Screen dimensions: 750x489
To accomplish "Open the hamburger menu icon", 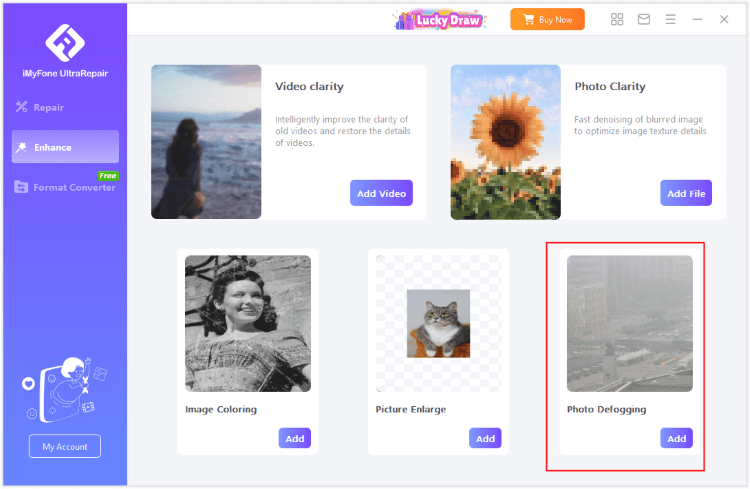I will coord(671,19).
